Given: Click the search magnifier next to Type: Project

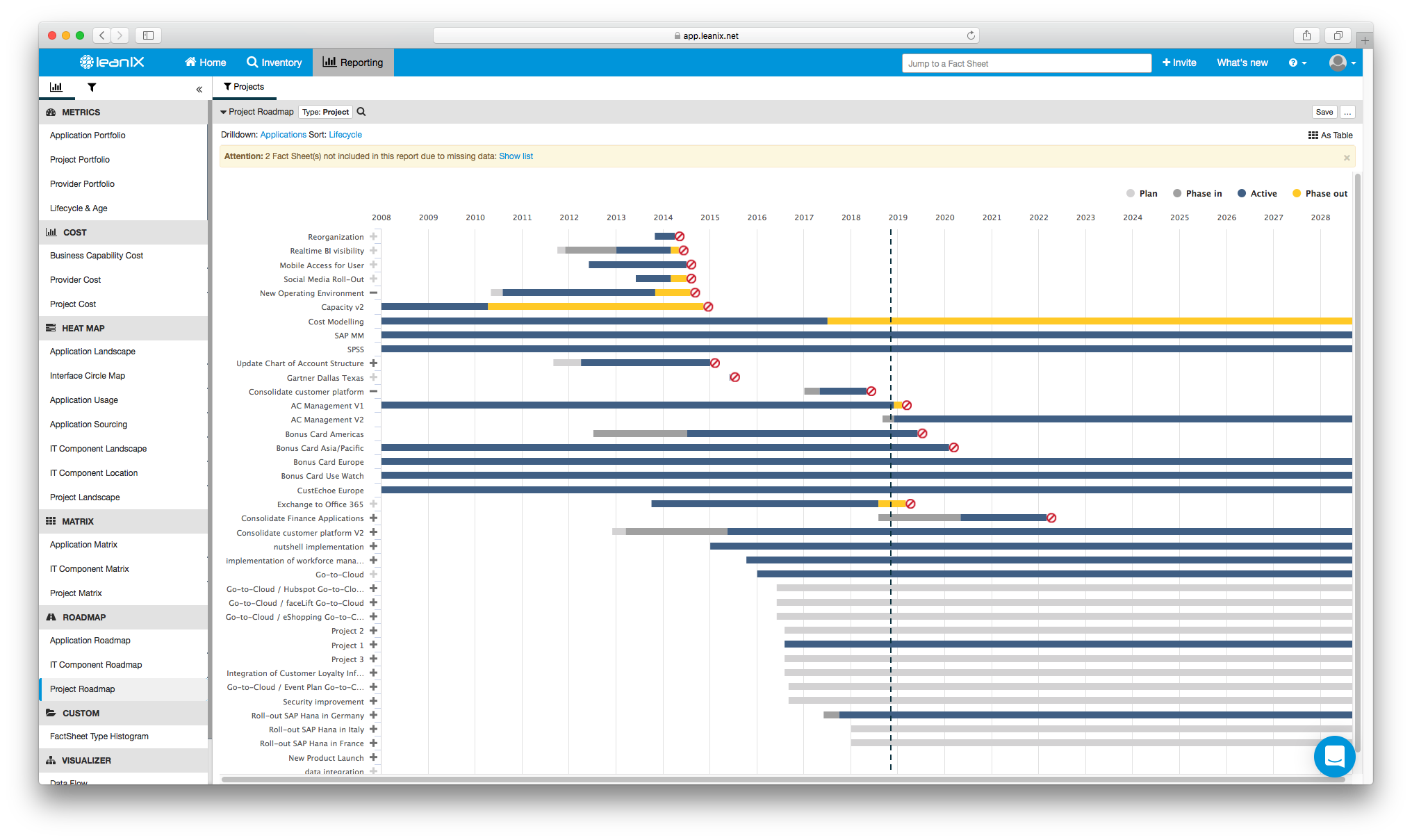Looking at the screenshot, I should point(361,112).
